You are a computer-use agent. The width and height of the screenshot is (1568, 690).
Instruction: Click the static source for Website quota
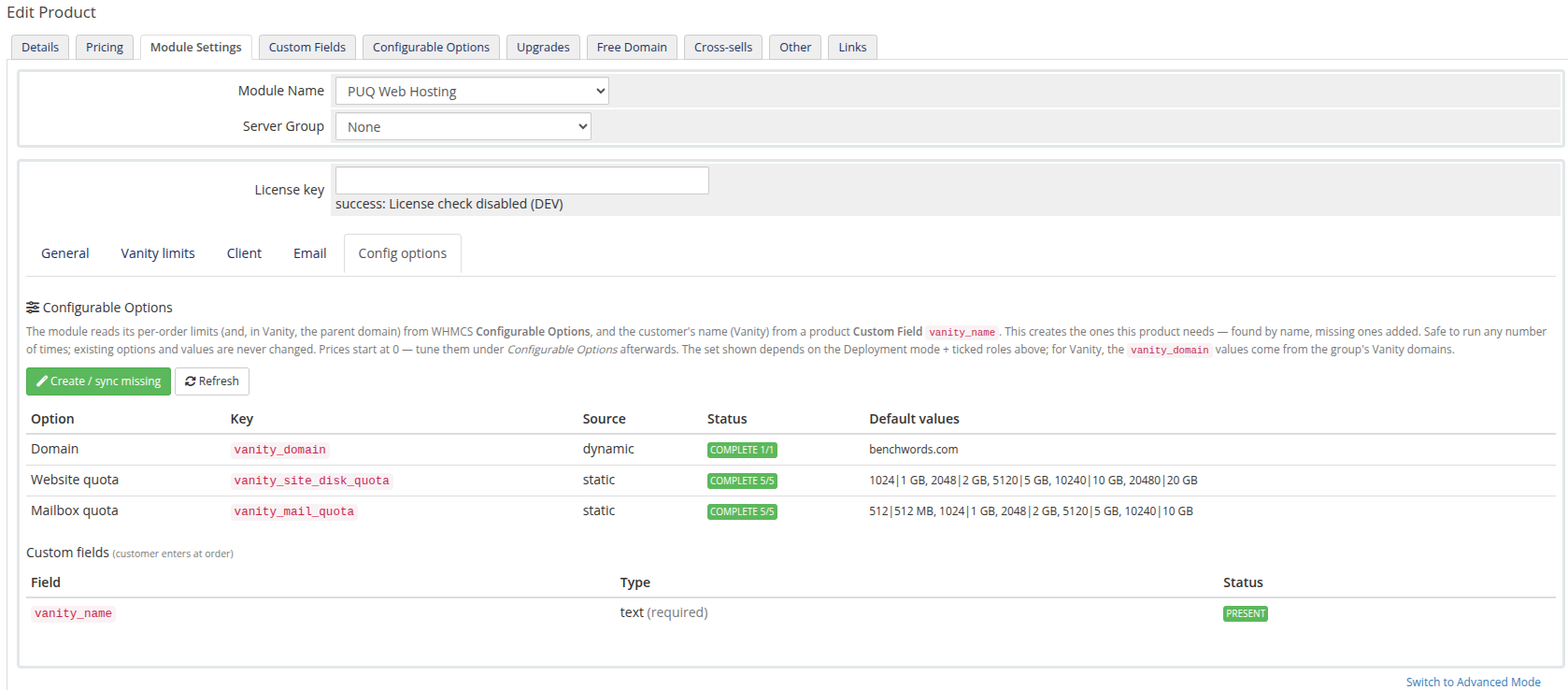click(599, 480)
